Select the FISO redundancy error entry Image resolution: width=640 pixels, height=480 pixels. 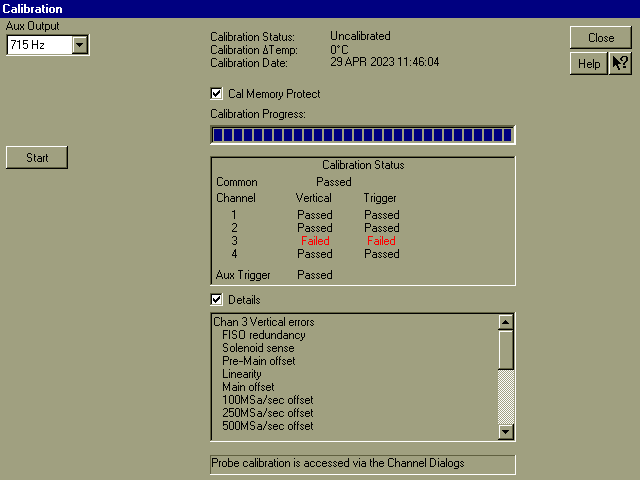[x=264, y=335]
